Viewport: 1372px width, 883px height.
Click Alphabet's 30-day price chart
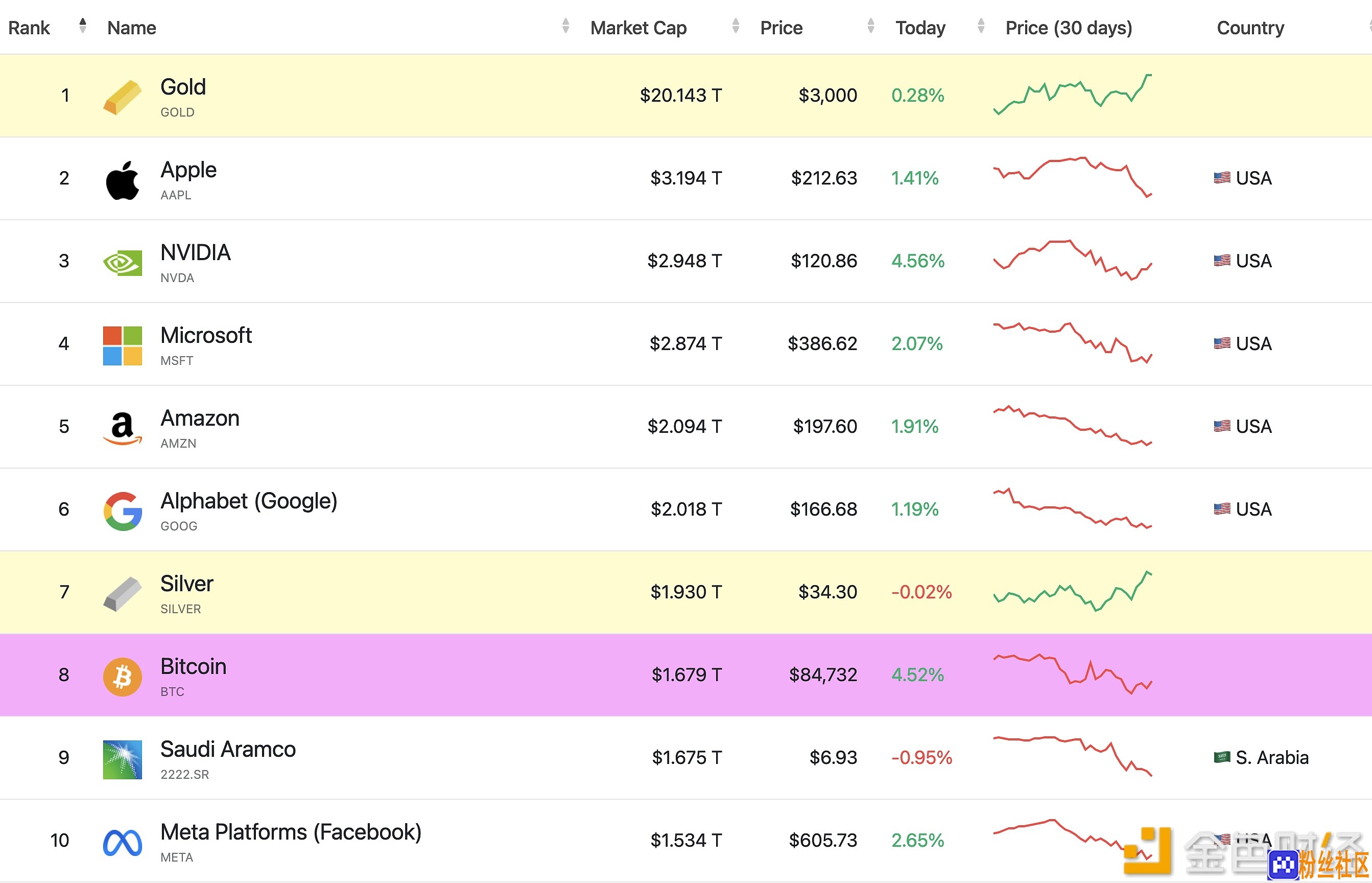click(x=1072, y=508)
